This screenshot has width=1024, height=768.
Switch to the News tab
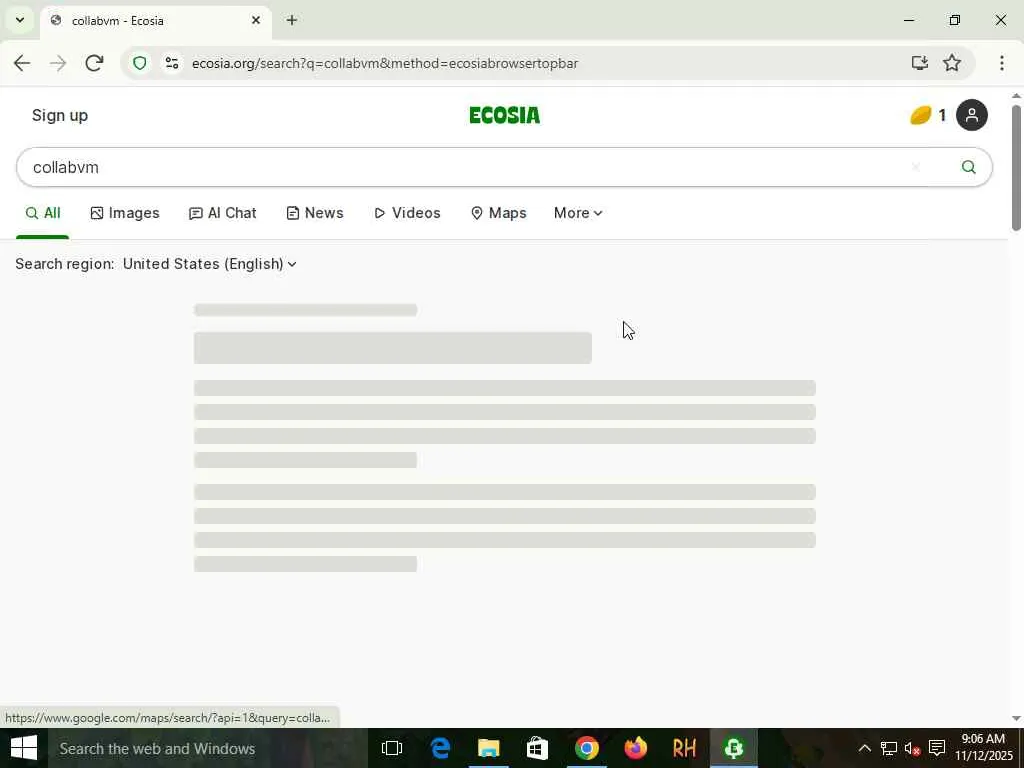315,214
